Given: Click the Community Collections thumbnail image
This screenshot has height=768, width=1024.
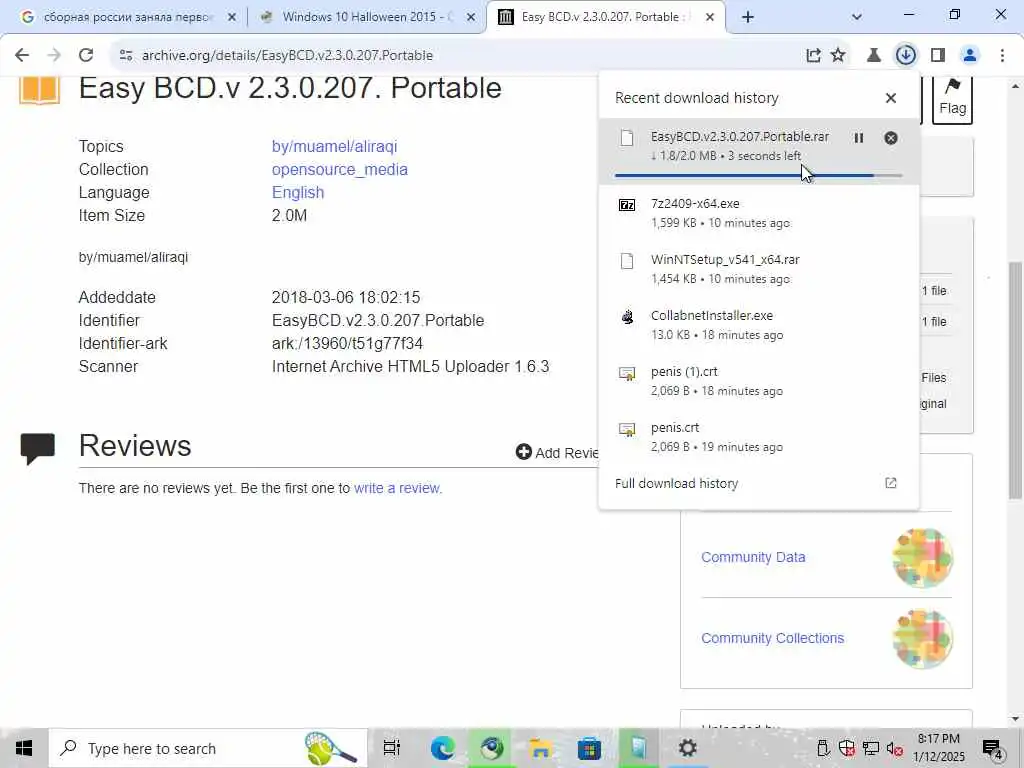Looking at the screenshot, I should [x=923, y=638].
